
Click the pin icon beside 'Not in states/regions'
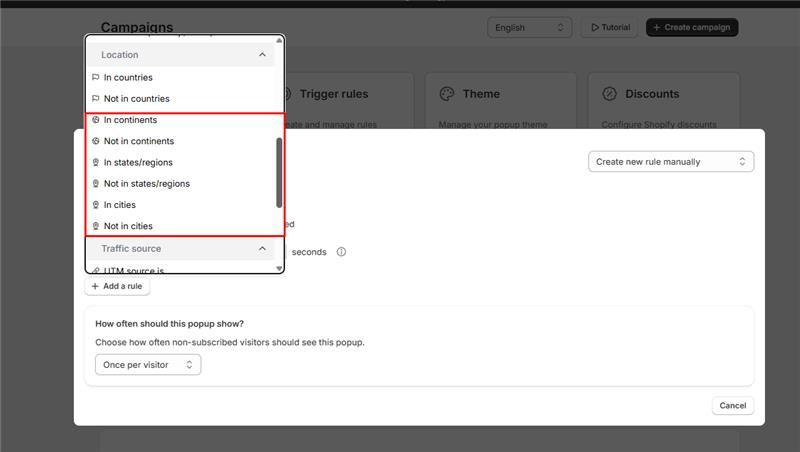(95, 184)
